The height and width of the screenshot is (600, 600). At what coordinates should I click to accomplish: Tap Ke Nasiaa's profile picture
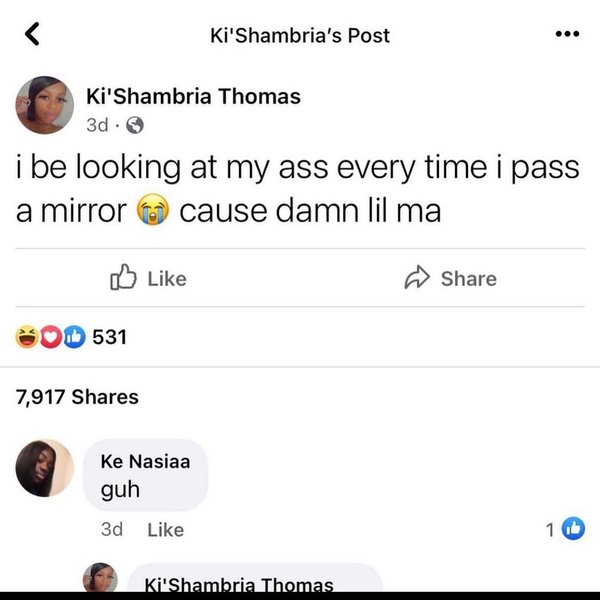(44, 468)
